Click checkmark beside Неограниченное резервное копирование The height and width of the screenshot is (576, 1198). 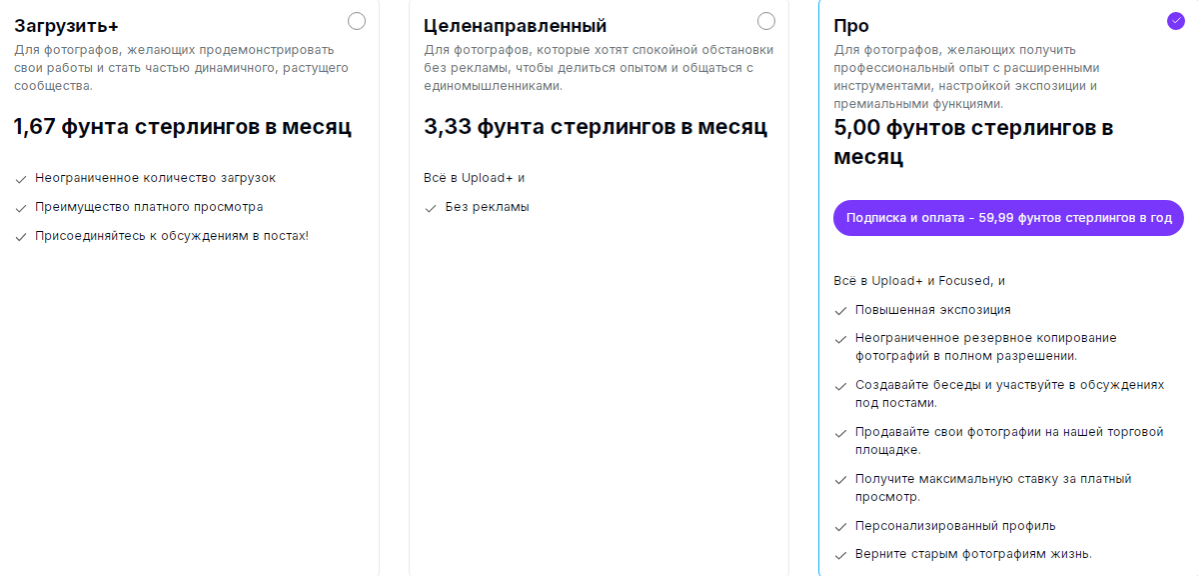[841, 339]
